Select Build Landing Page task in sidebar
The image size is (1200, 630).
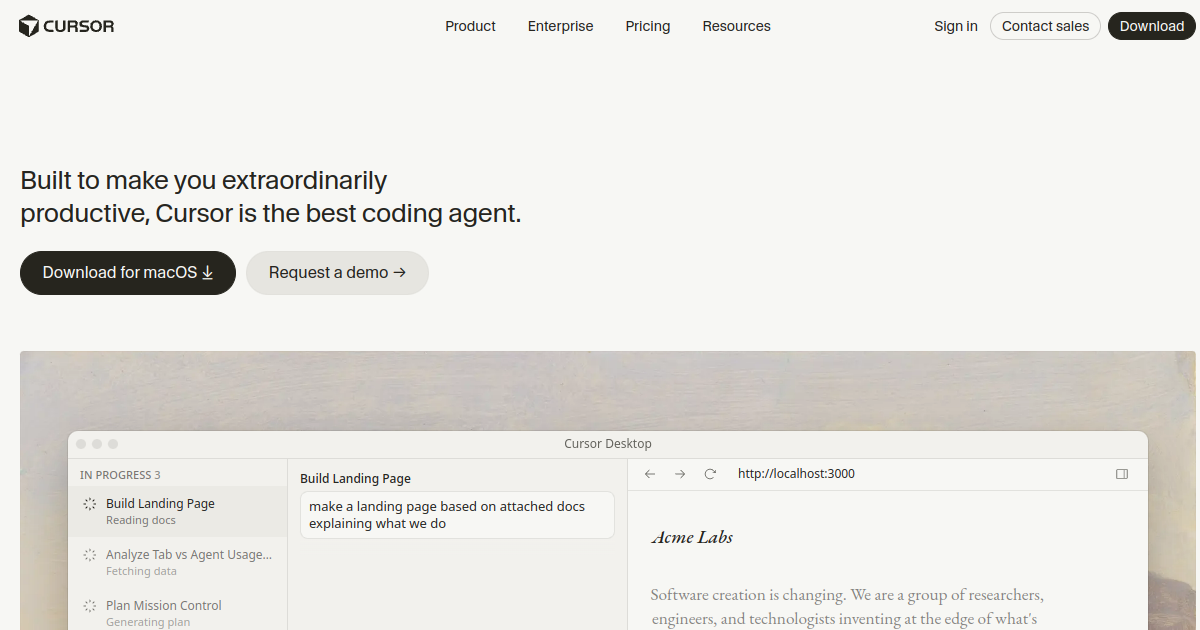click(x=178, y=511)
